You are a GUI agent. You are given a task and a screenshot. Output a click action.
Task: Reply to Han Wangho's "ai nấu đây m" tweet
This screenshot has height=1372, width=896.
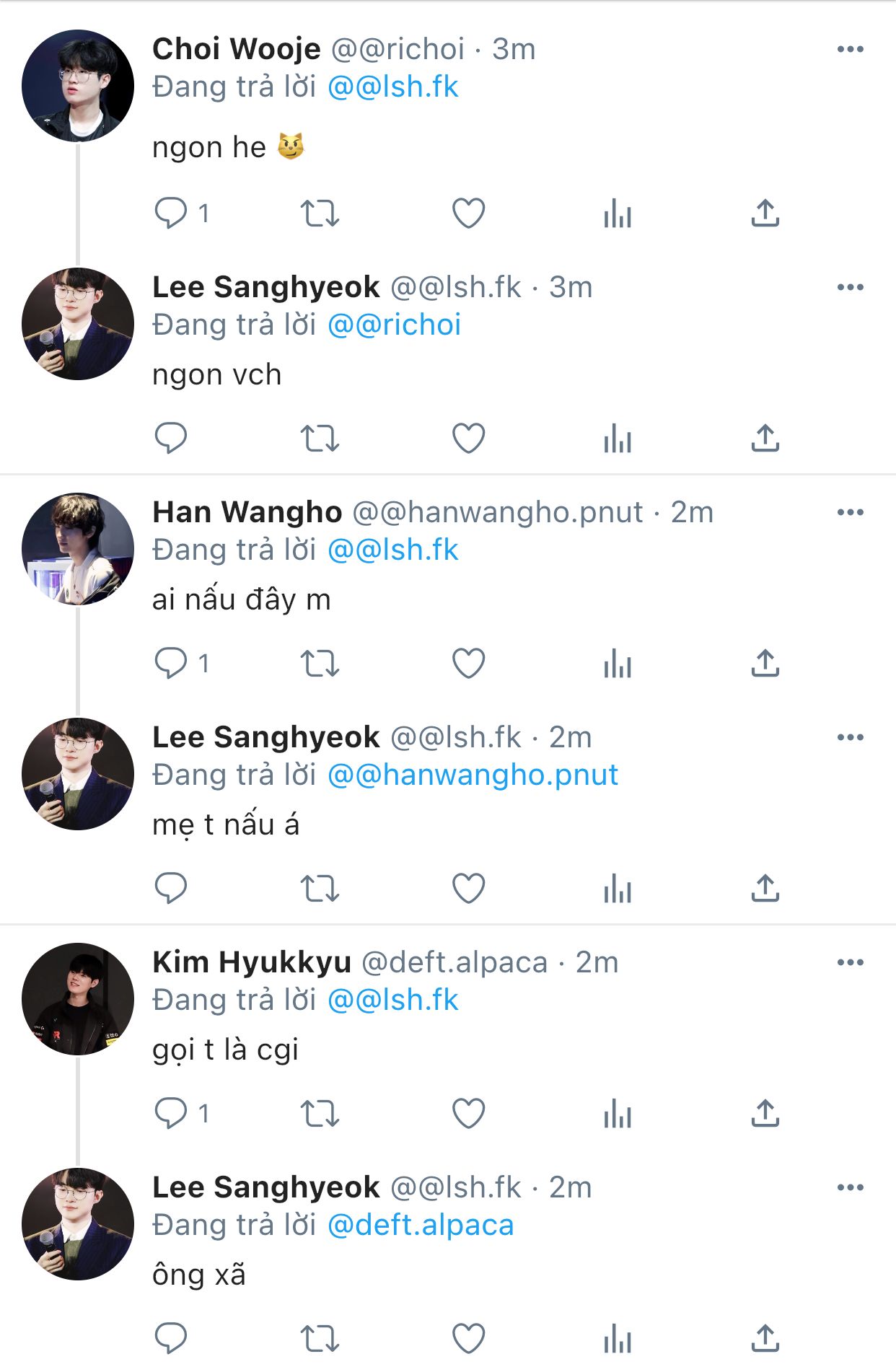point(171,664)
